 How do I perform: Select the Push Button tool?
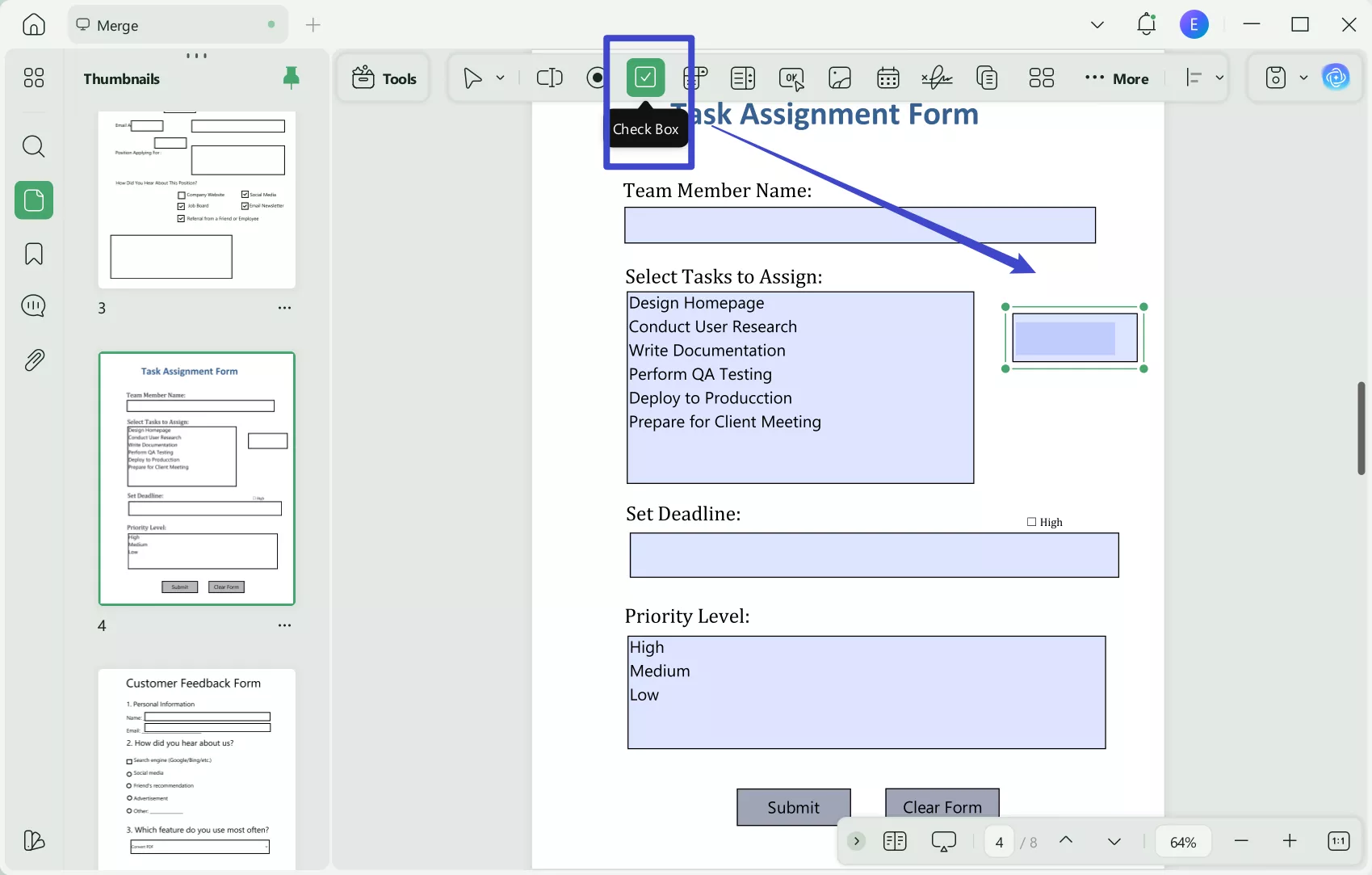[x=791, y=78]
